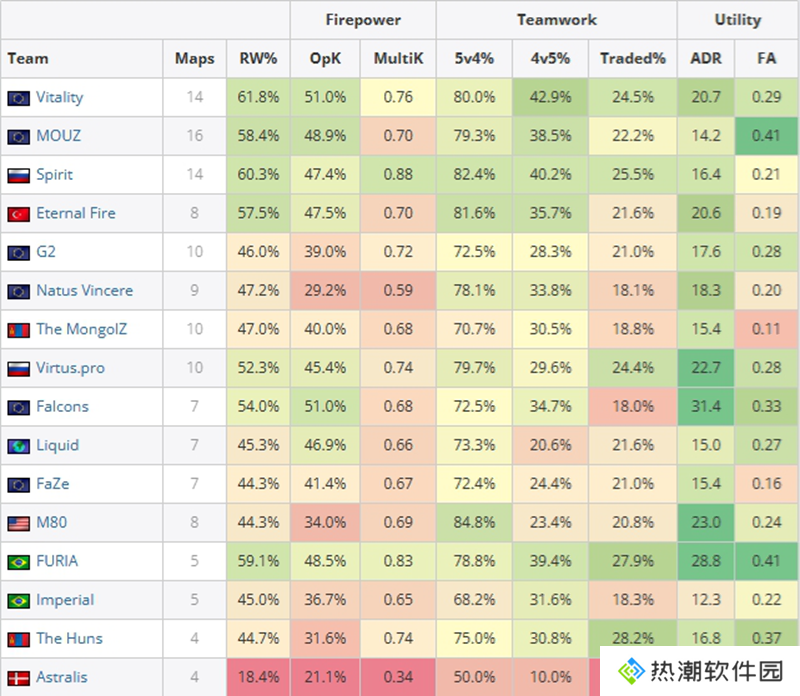
Task: Select Falcons' 31.4 ADR cell
Action: [x=706, y=407]
